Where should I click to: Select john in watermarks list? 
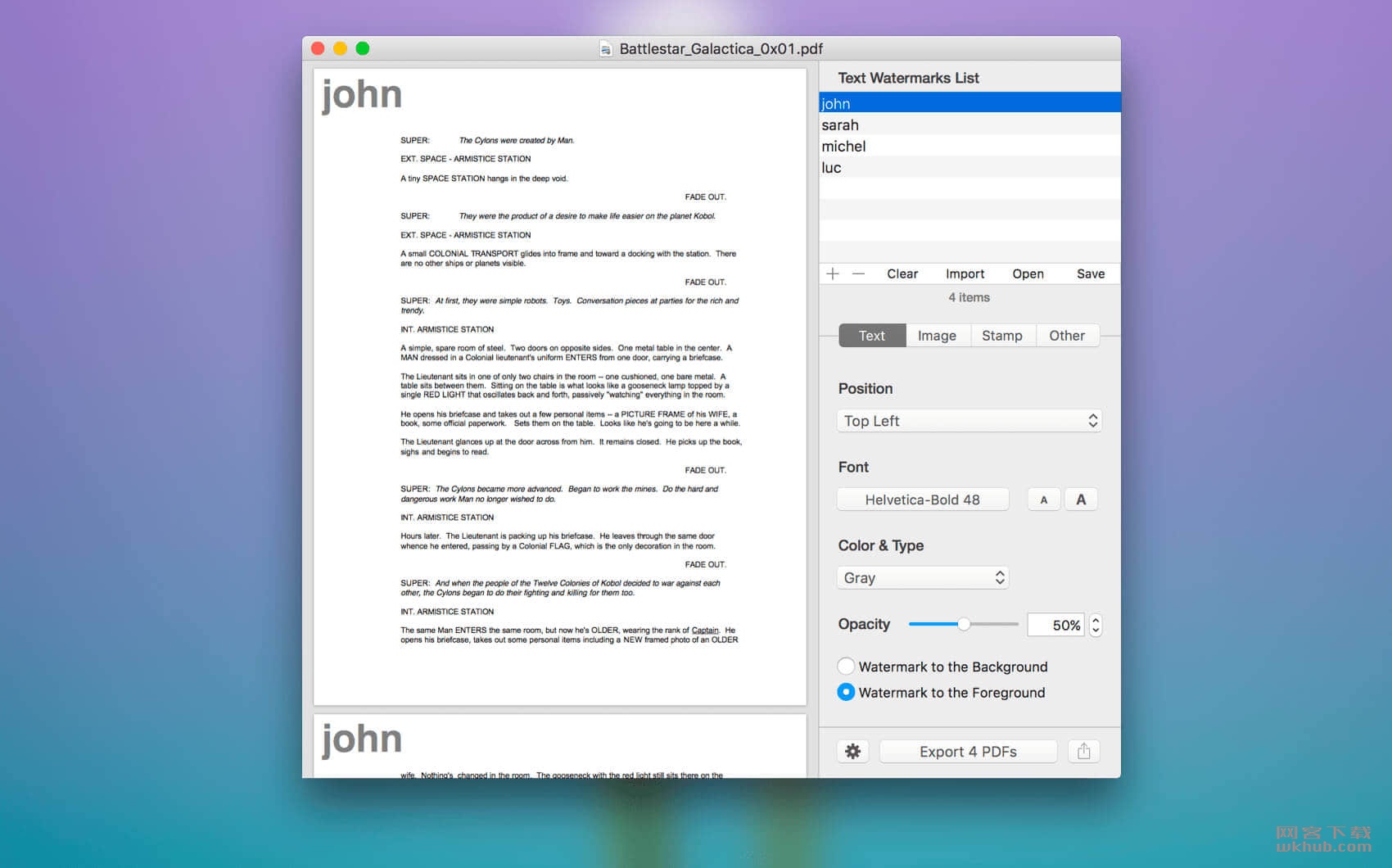(969, 103)
